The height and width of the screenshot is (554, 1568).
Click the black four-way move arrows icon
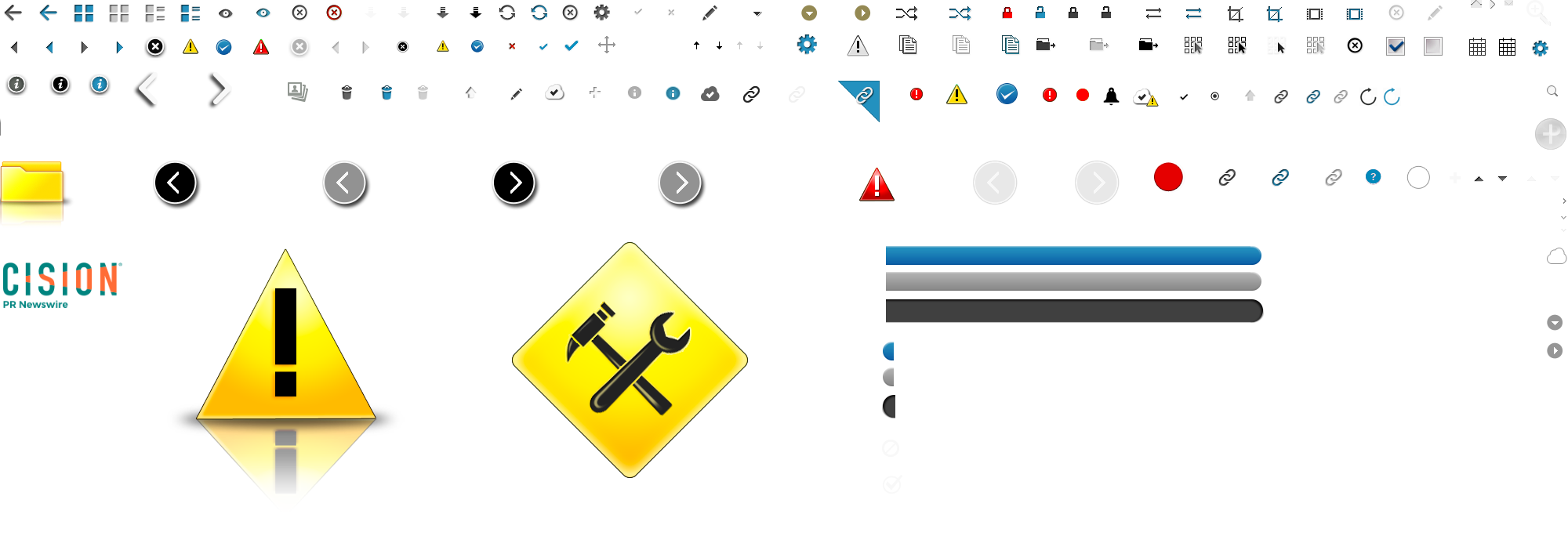click(607, 45)
